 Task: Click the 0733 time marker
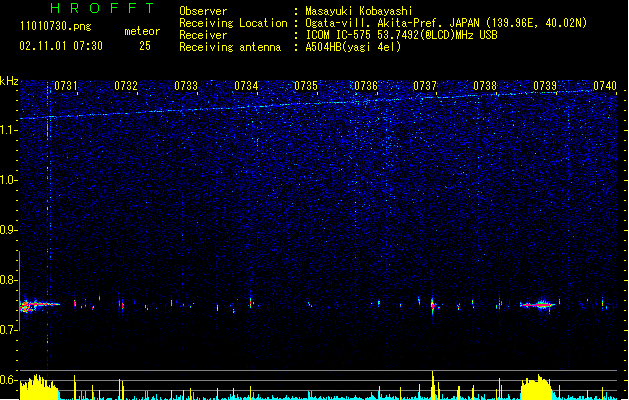pyautogui.click(x=186, y=86)
